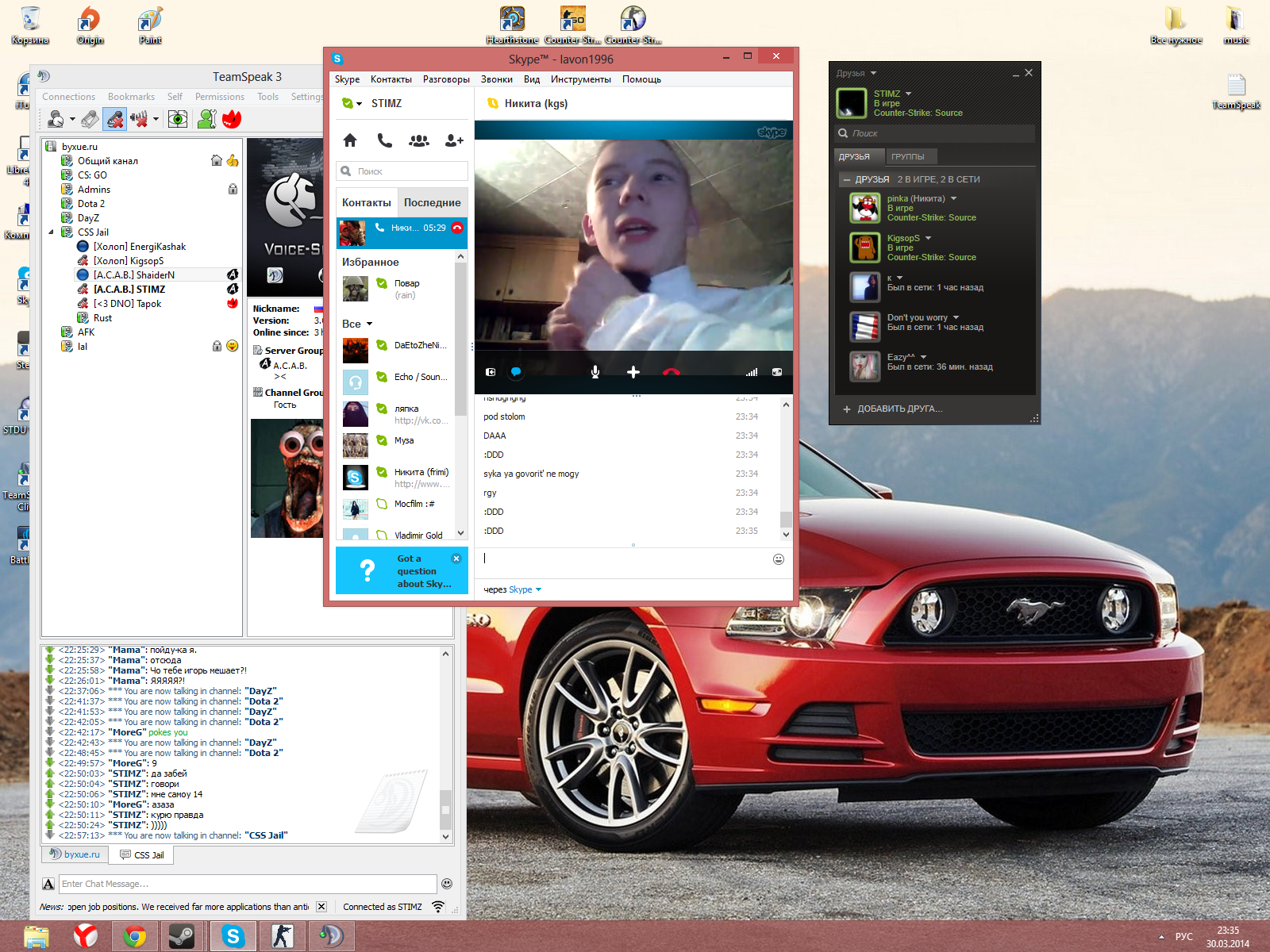The height and width of the screenshot is (952, 1270).
Task: Collapse the CSS Jail channel in TeamSpeak
Action: click(x=52, y=232)
